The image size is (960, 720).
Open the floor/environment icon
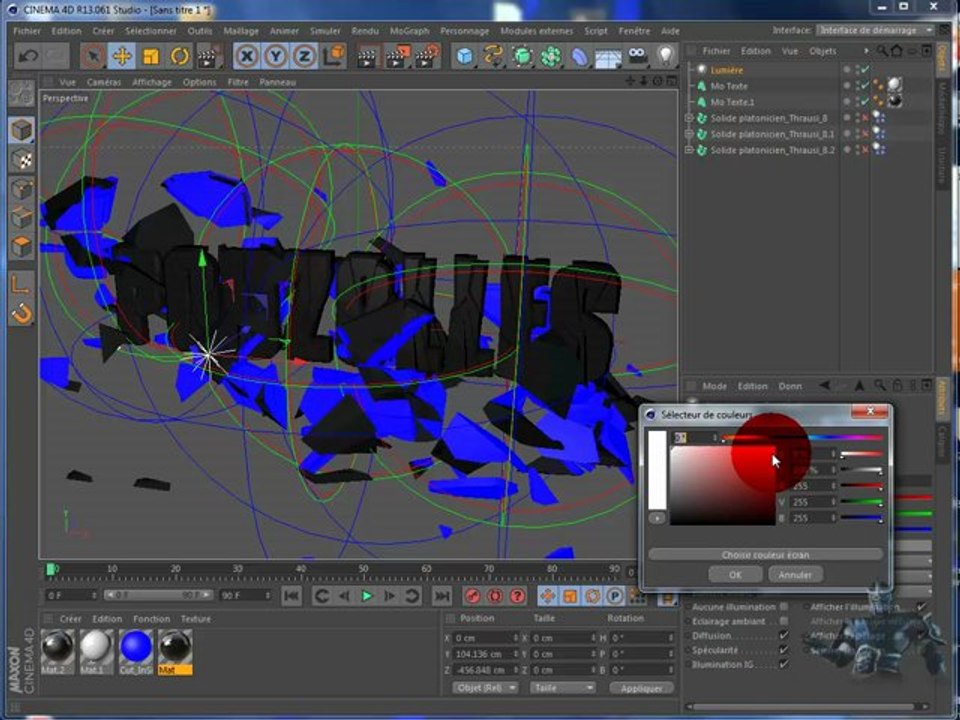(608, 58)
